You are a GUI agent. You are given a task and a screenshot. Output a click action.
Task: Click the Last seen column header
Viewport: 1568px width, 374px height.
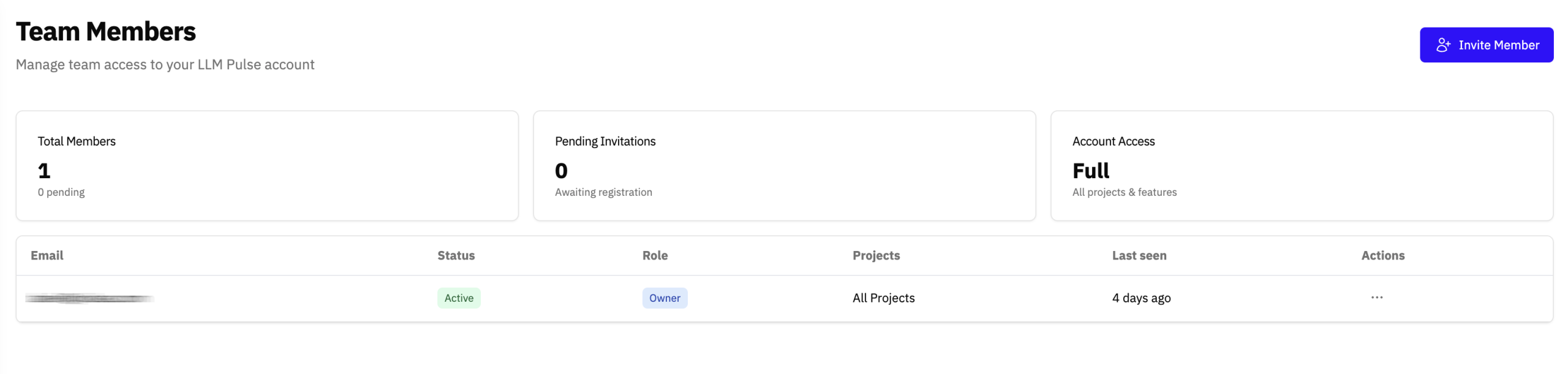pyautogui.click(x=1139, y=255)
